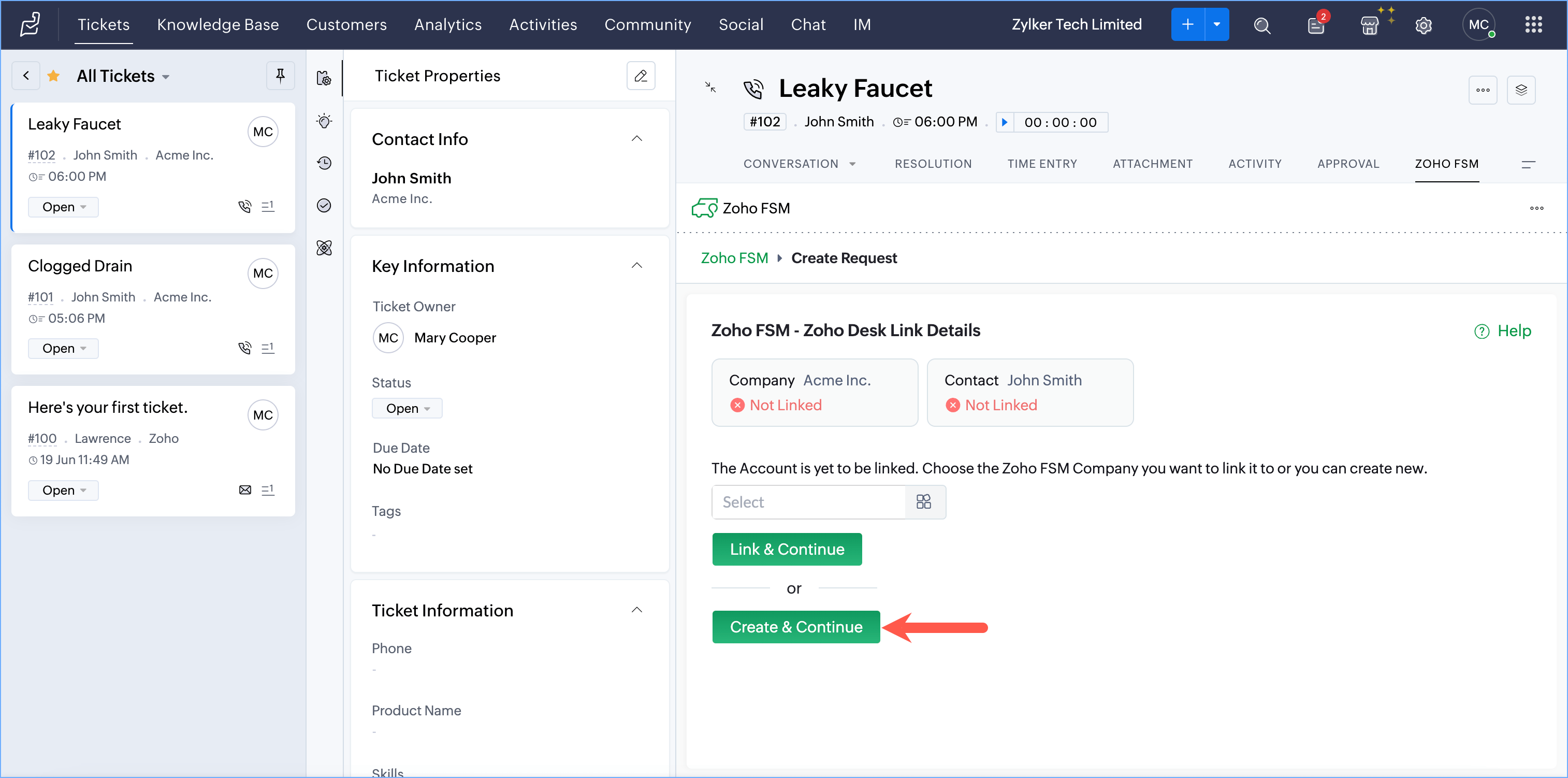Open the notifications icon with red badge
Image resolution: width=1568 pixels, height=778 pixels.
coord(1315,25)
